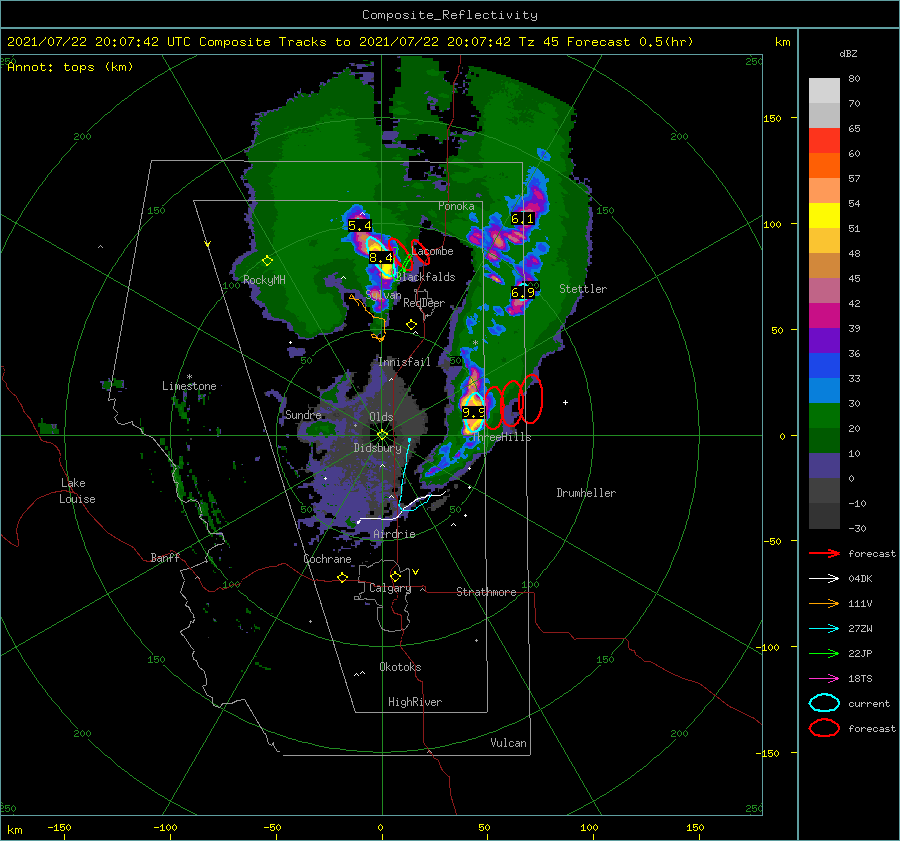
Task: Click the timestamp header text at top
Action: tap(350, 42)
